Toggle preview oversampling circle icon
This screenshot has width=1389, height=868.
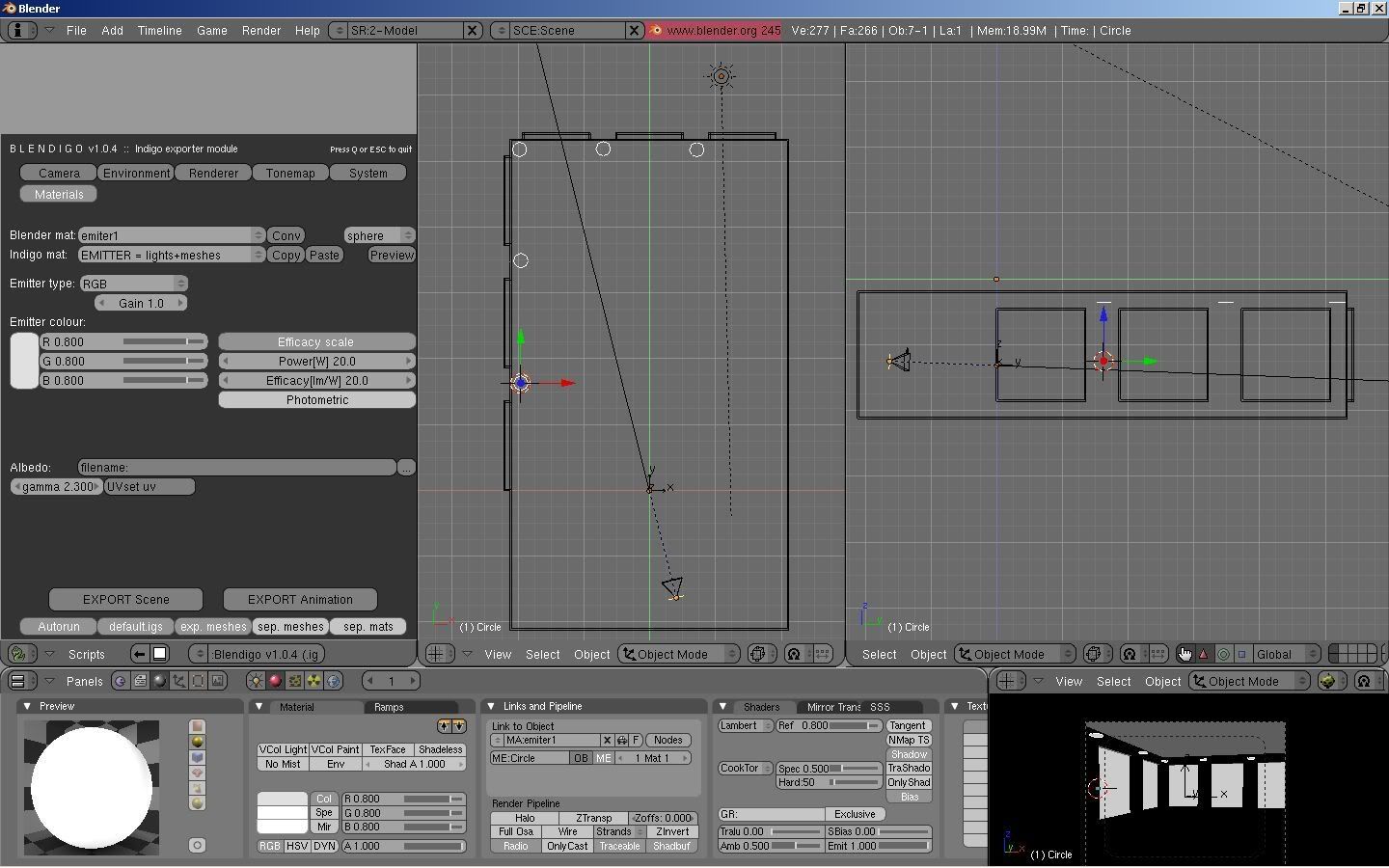click(x=197, y=845)
